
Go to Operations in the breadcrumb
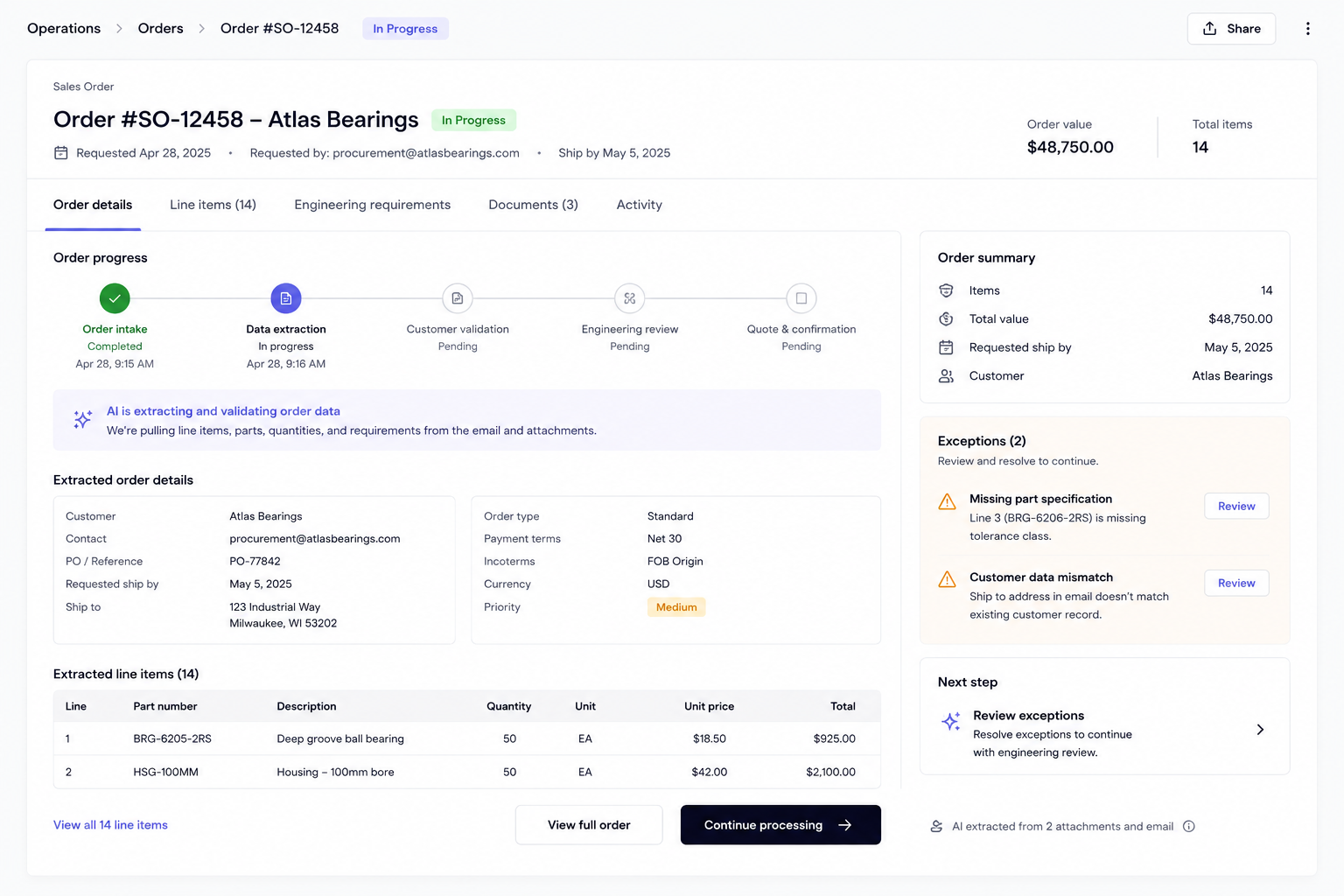point(64,29)
